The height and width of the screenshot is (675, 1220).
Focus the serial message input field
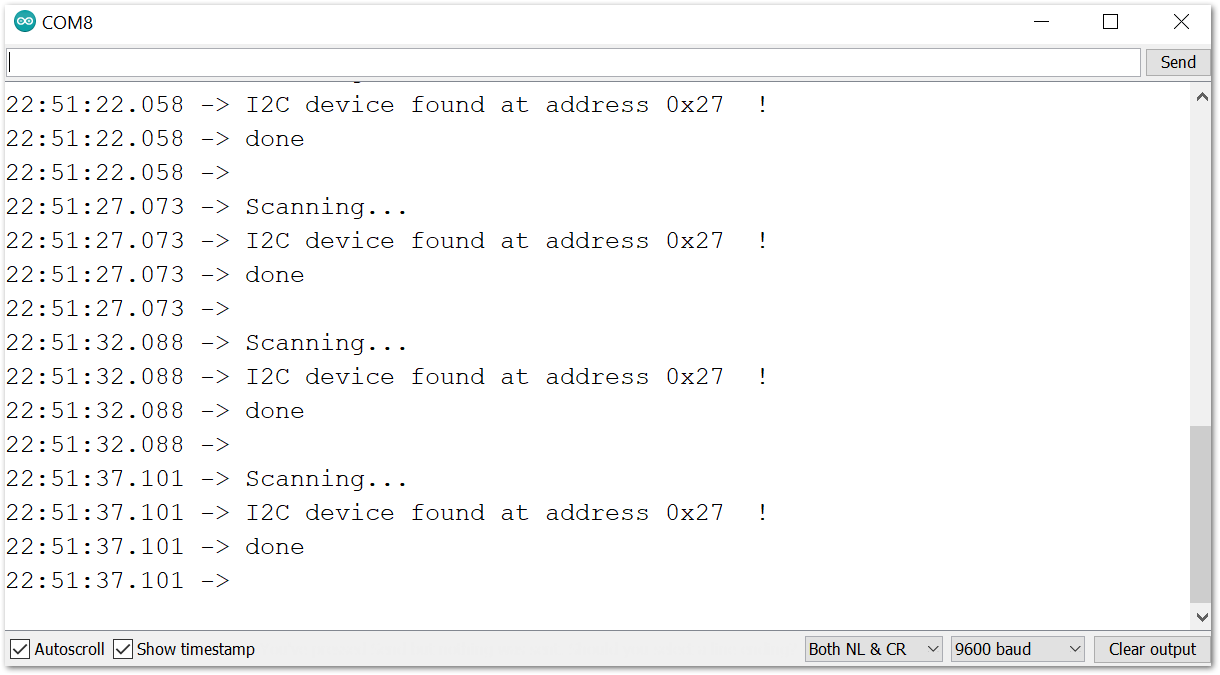coord(573,62)
